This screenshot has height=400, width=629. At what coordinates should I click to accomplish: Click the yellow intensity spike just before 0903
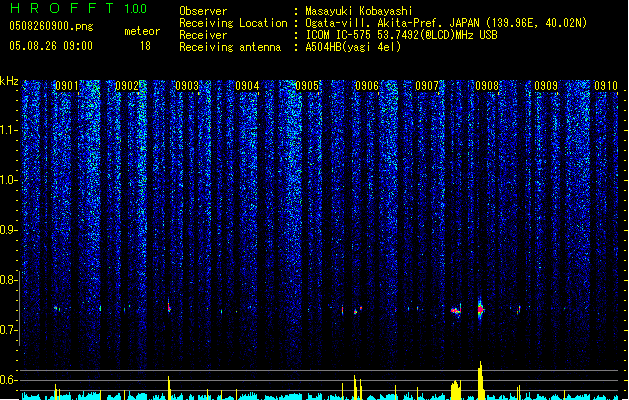click(x=169, y=388)
